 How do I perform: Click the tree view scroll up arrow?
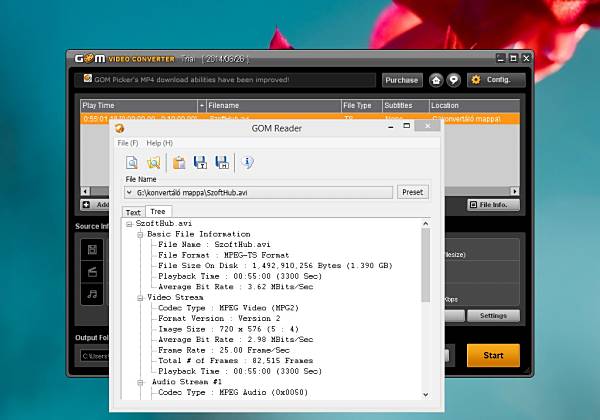coord(426,223)
